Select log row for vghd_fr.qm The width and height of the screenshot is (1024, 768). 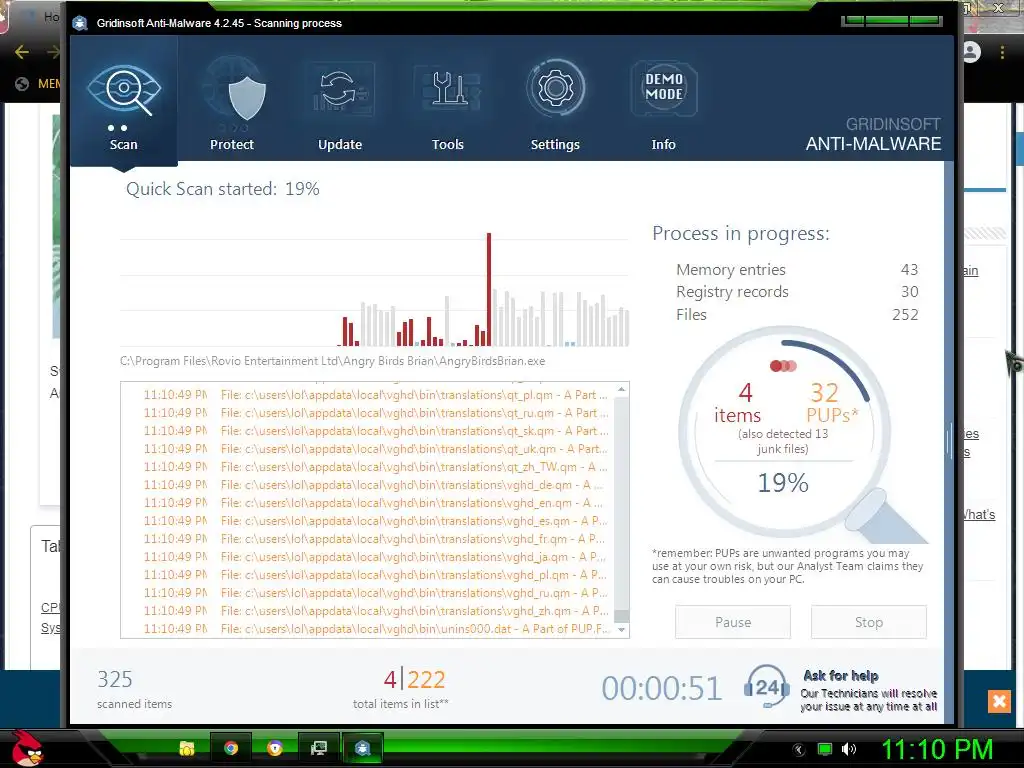[x=376, y=539]
